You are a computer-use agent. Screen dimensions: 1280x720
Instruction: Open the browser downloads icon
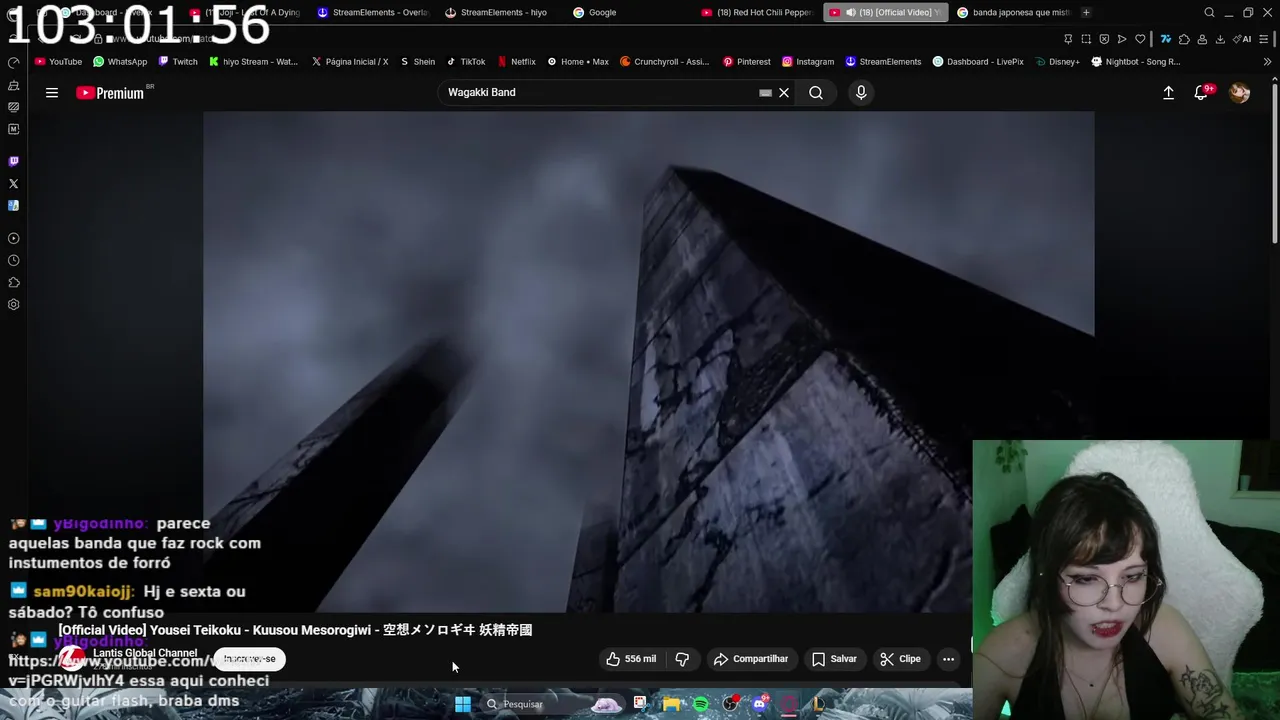pyautogui.click(x=1220, y=39)
